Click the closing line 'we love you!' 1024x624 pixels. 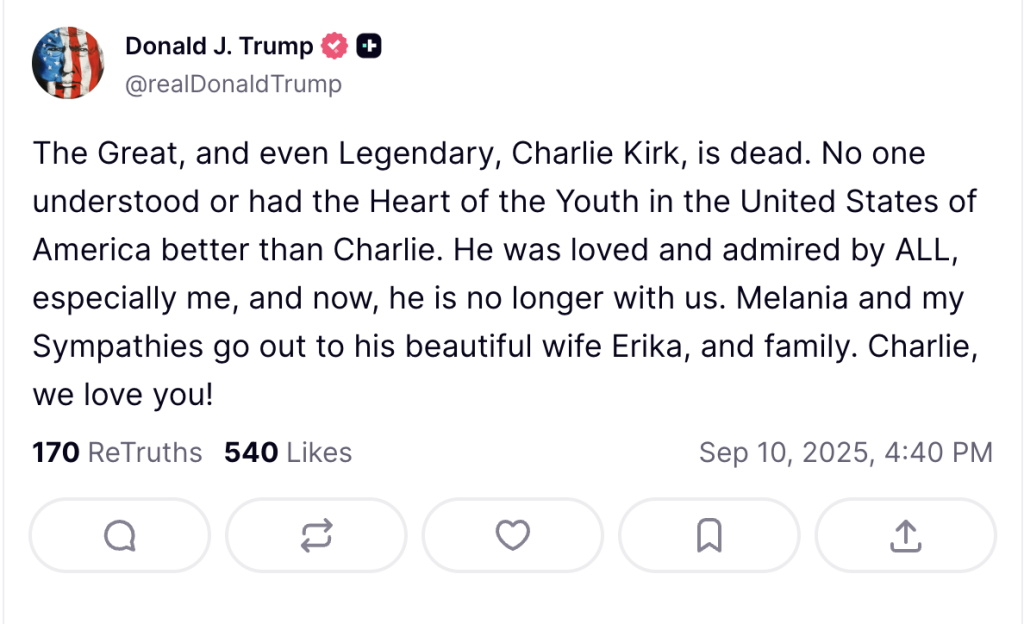123,395
